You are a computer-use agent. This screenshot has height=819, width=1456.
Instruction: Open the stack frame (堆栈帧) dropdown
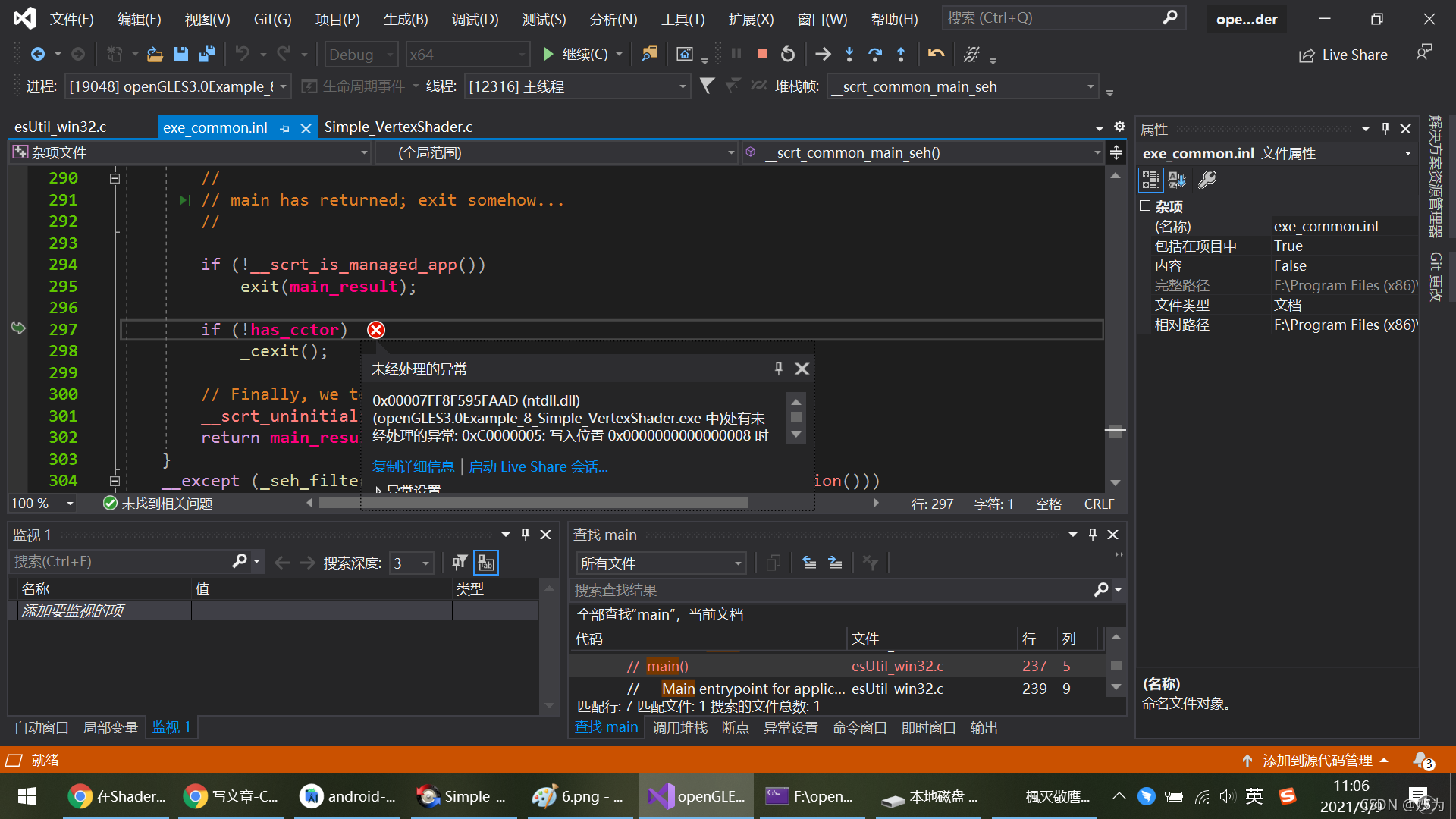tap(962, 86)
